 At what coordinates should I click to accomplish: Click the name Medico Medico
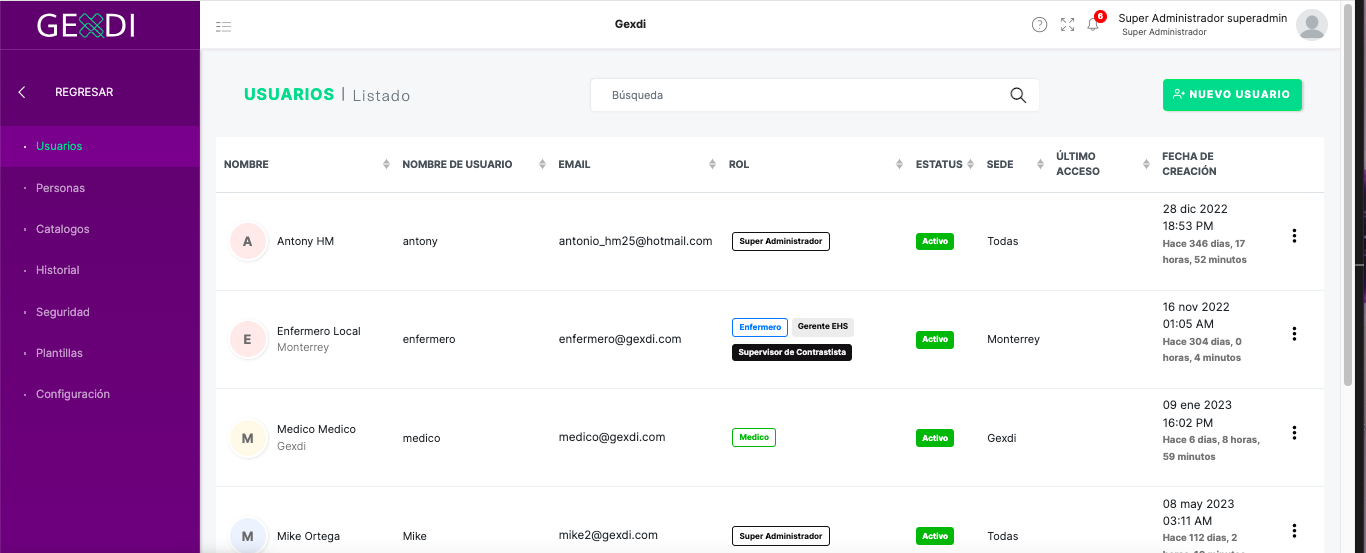pos(316,429)
